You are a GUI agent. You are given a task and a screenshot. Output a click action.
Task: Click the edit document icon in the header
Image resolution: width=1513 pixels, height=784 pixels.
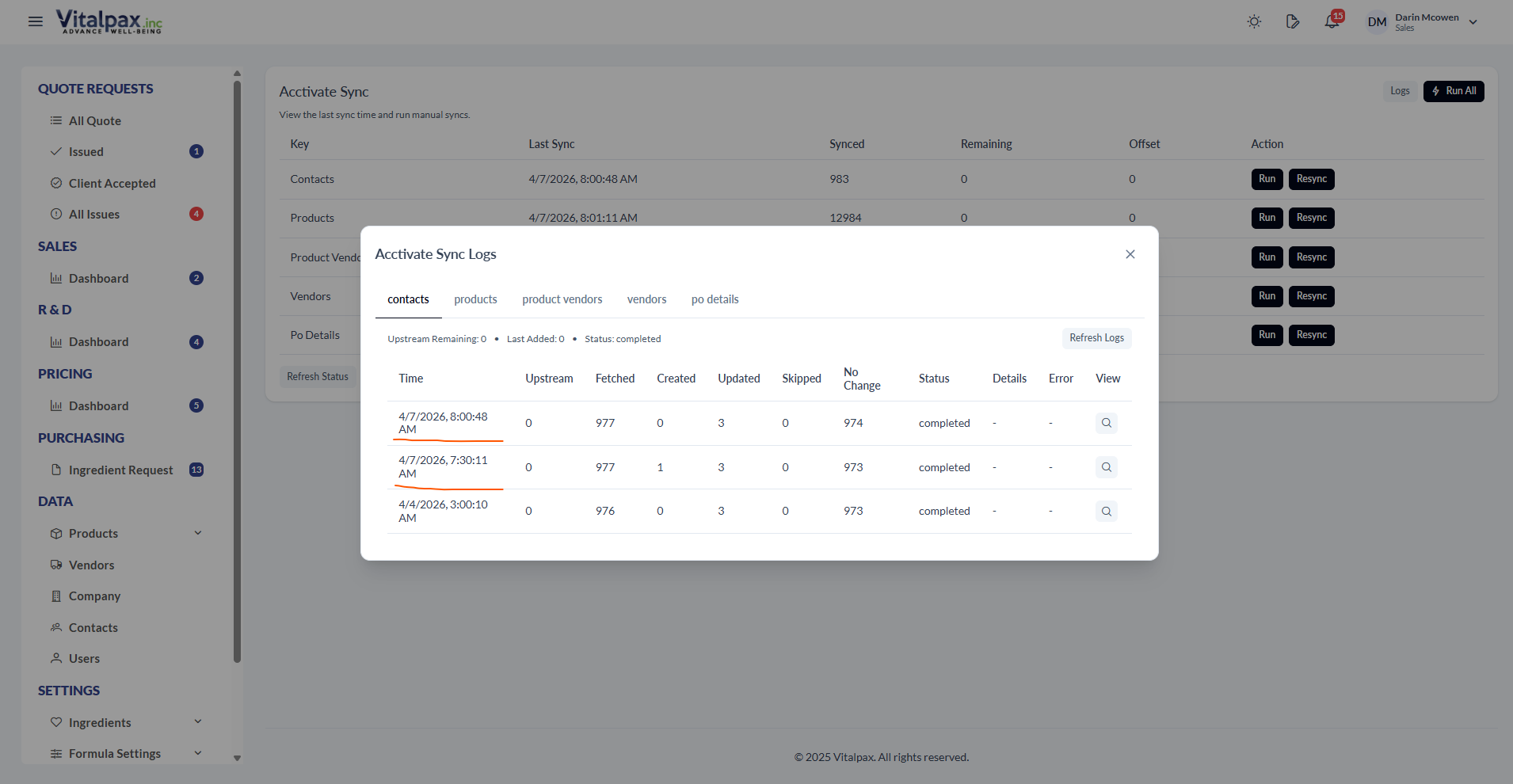(x=1292, y=21)
